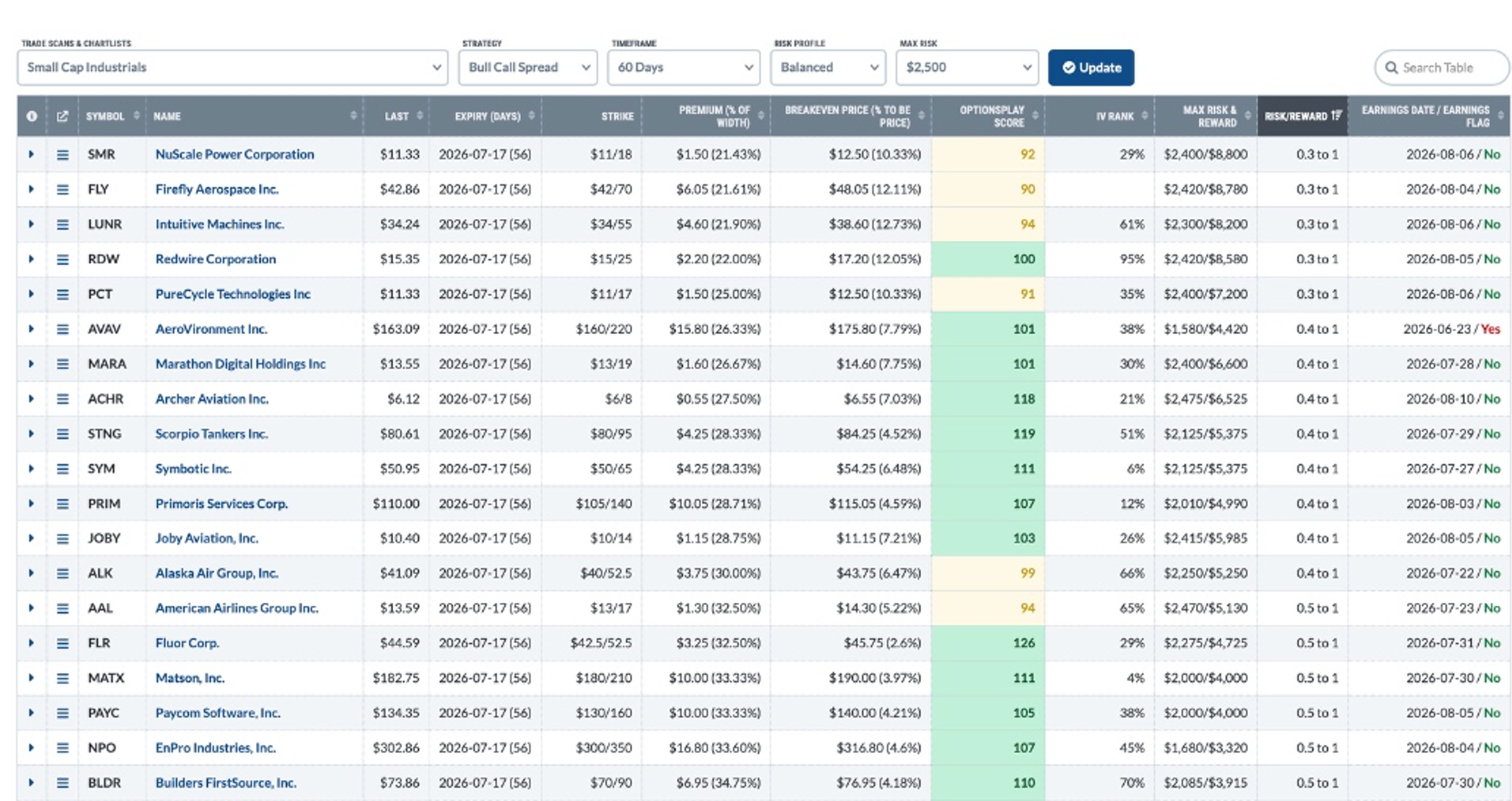The width and height of the screenshot is (1512, 801).
Task: Open the hamburger menu for SMR row
Action: [63, 155]
